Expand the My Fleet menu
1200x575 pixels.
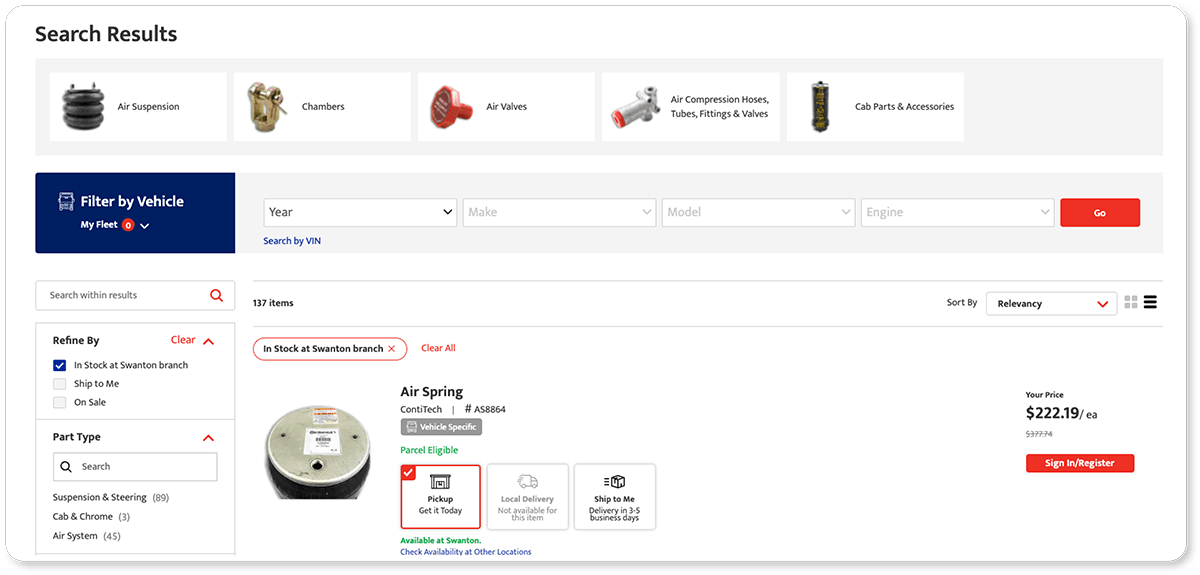click(145, 226)
